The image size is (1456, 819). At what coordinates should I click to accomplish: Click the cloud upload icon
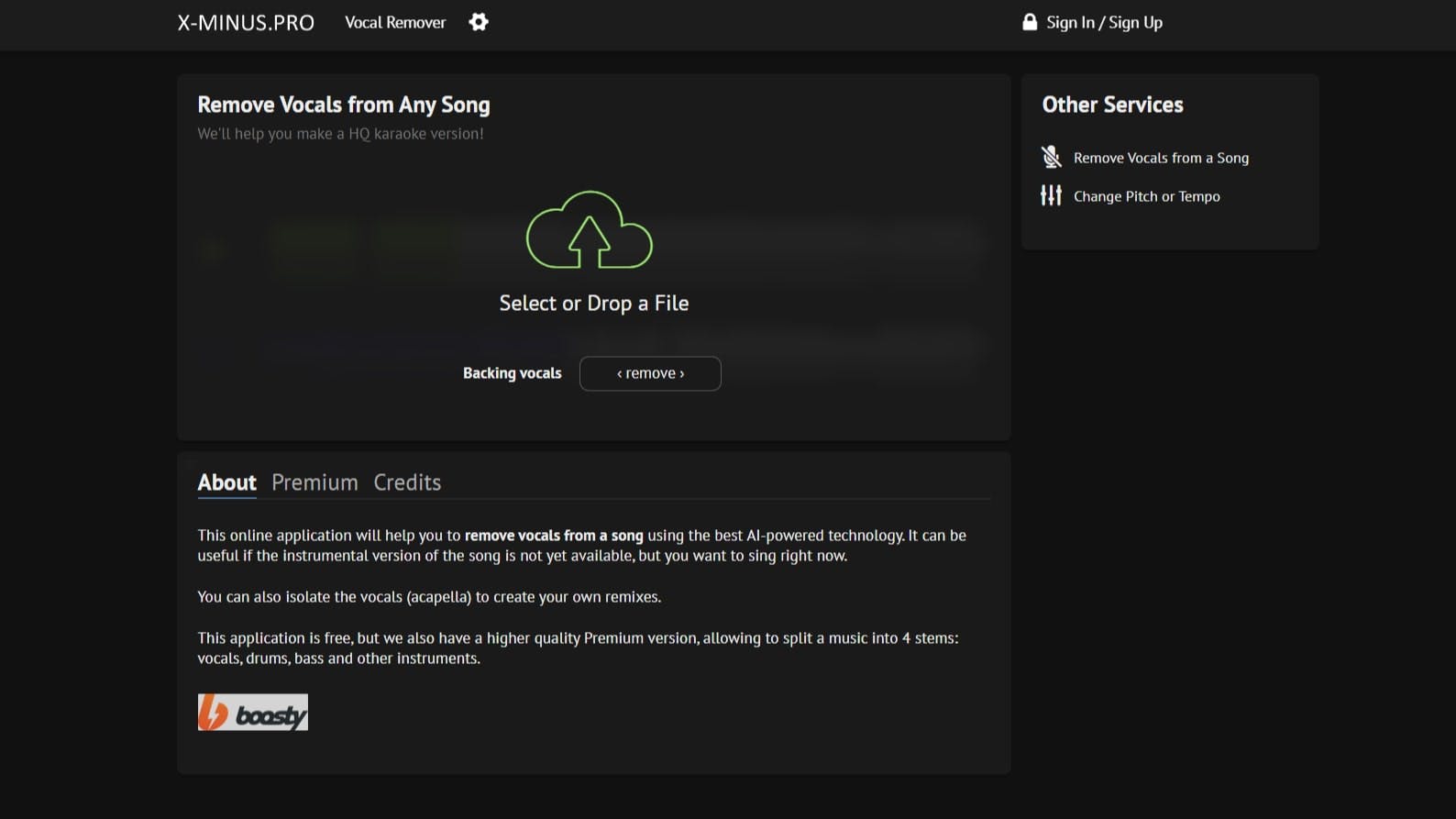(x=589, y=230)
